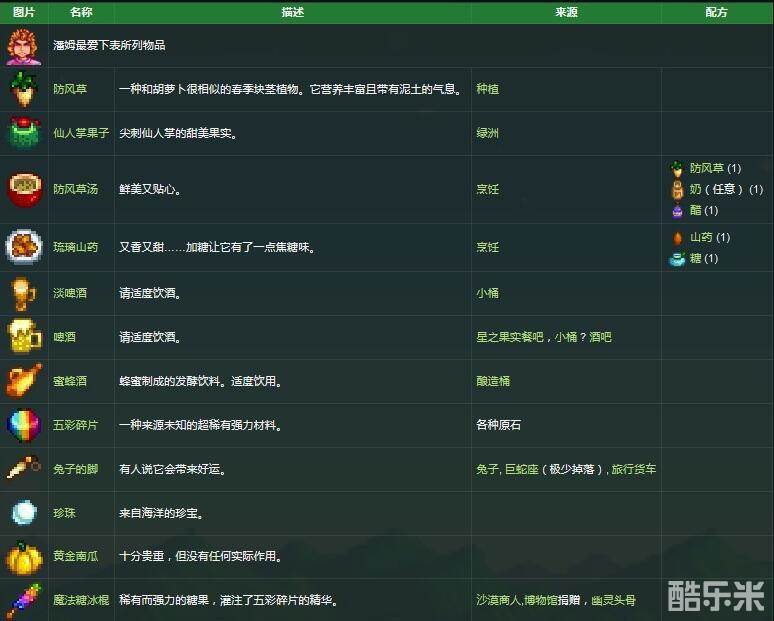Click the Prismatic Shard rainbow icon

[x=23, y=425]
